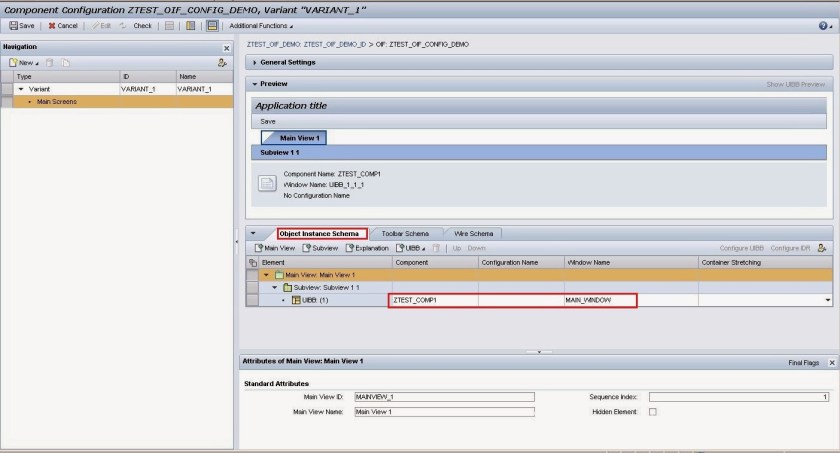
Task: Collapse the Variant tree node
Action: (x=21, y=89)
